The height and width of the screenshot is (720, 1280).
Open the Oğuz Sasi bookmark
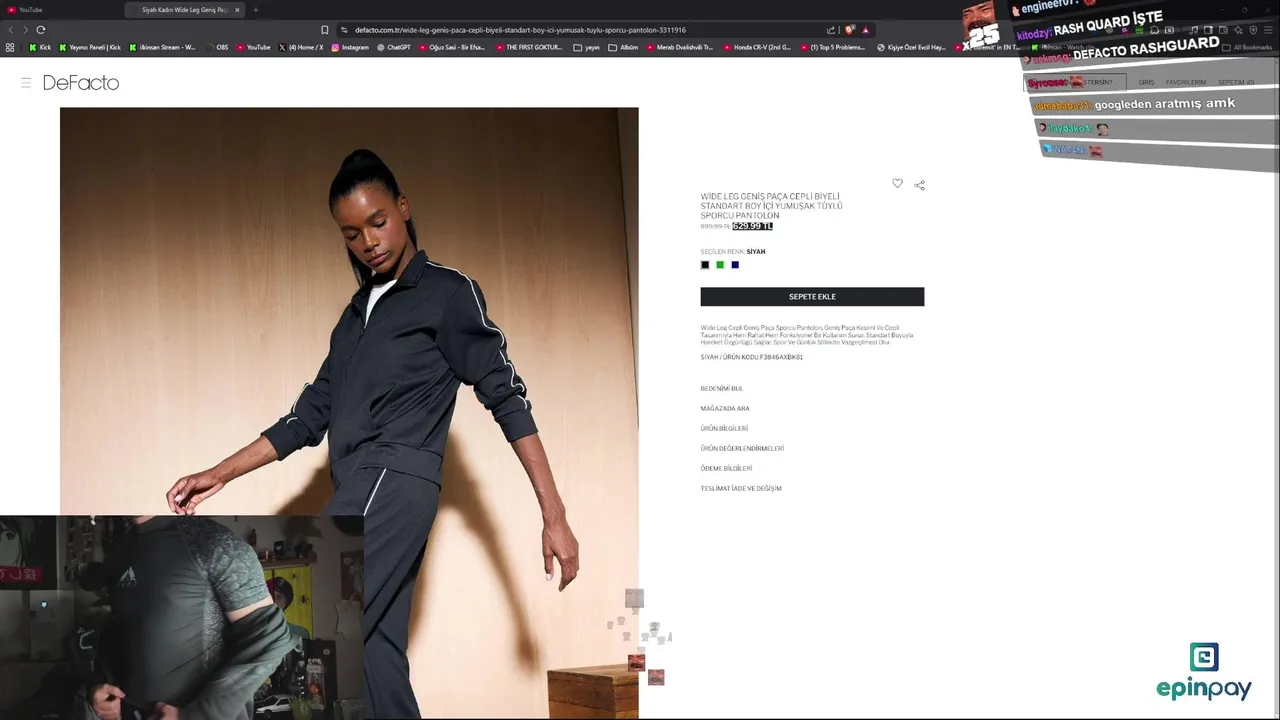coord(452,47)
